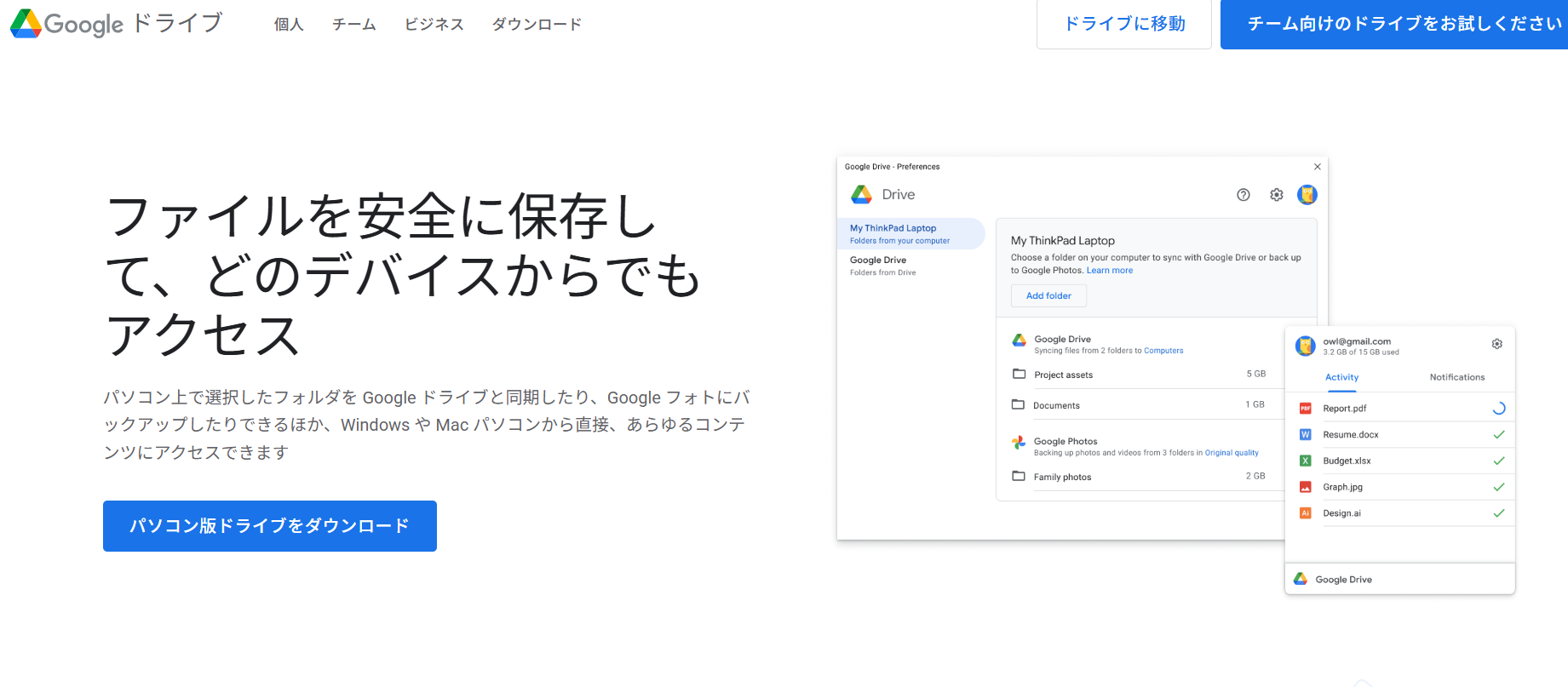The height and width of the screenshot is (687, 1568).
Task: Click the owl avatar beside owl@gmail.com
Action: 1306,346
